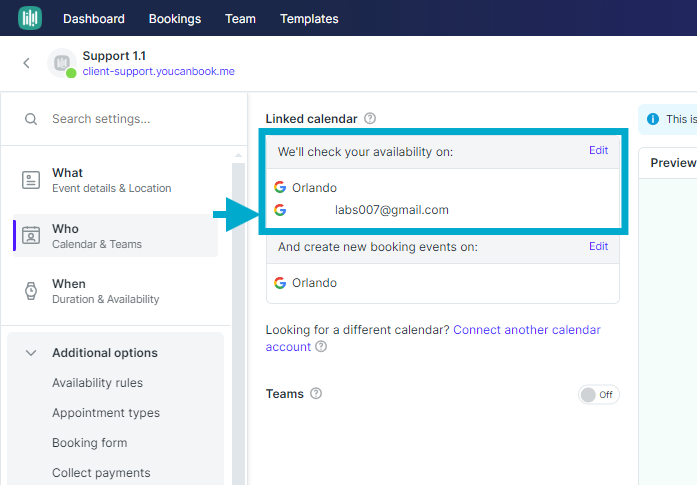Click the YouCanBookMe logo icon
Viewport: 697px width, 485px height.
click(30, 18)
